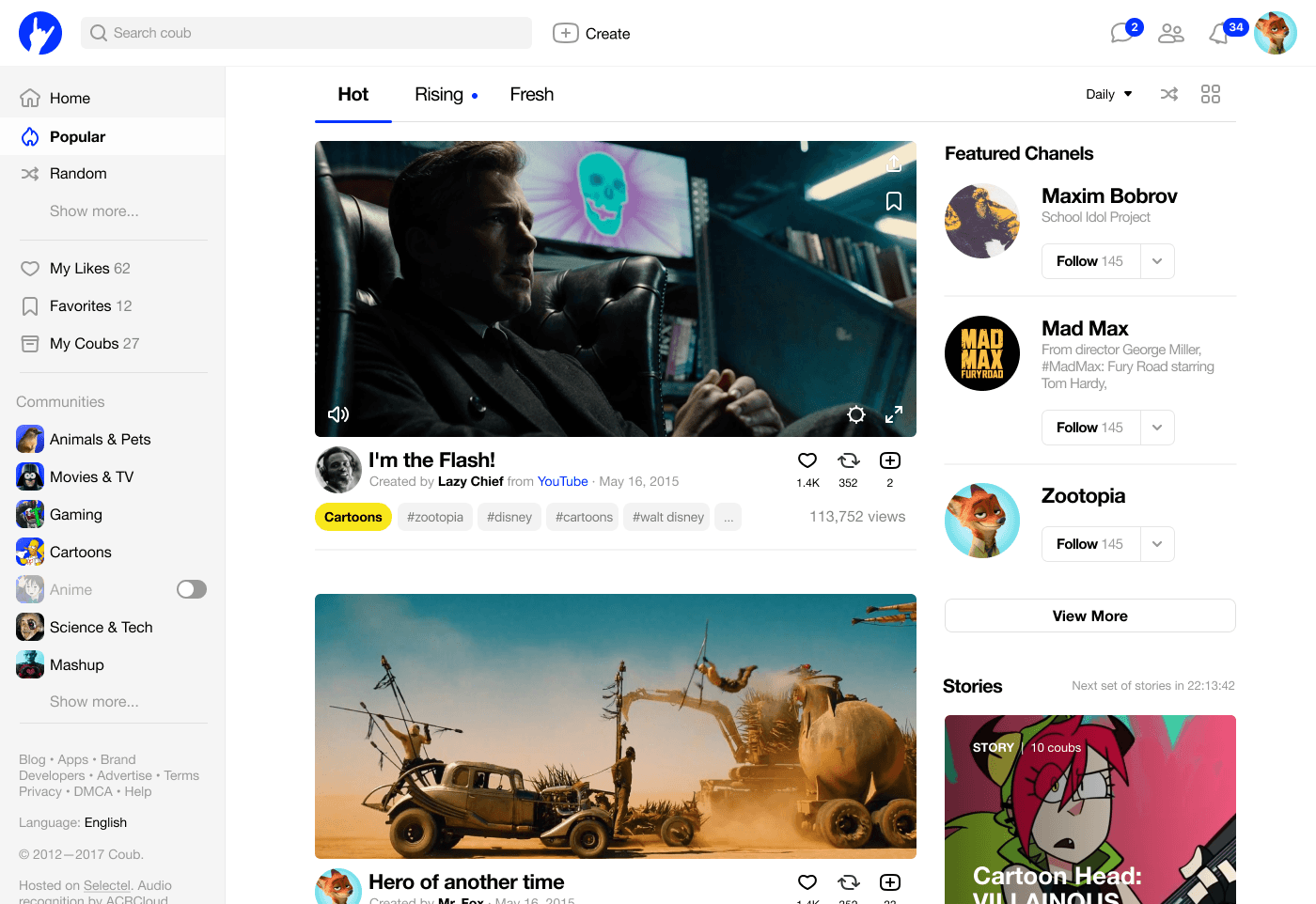The height and width of the screenshot is (904, 1316).
Task: Switch to grid view layout icon
Action: [1211, 94]
